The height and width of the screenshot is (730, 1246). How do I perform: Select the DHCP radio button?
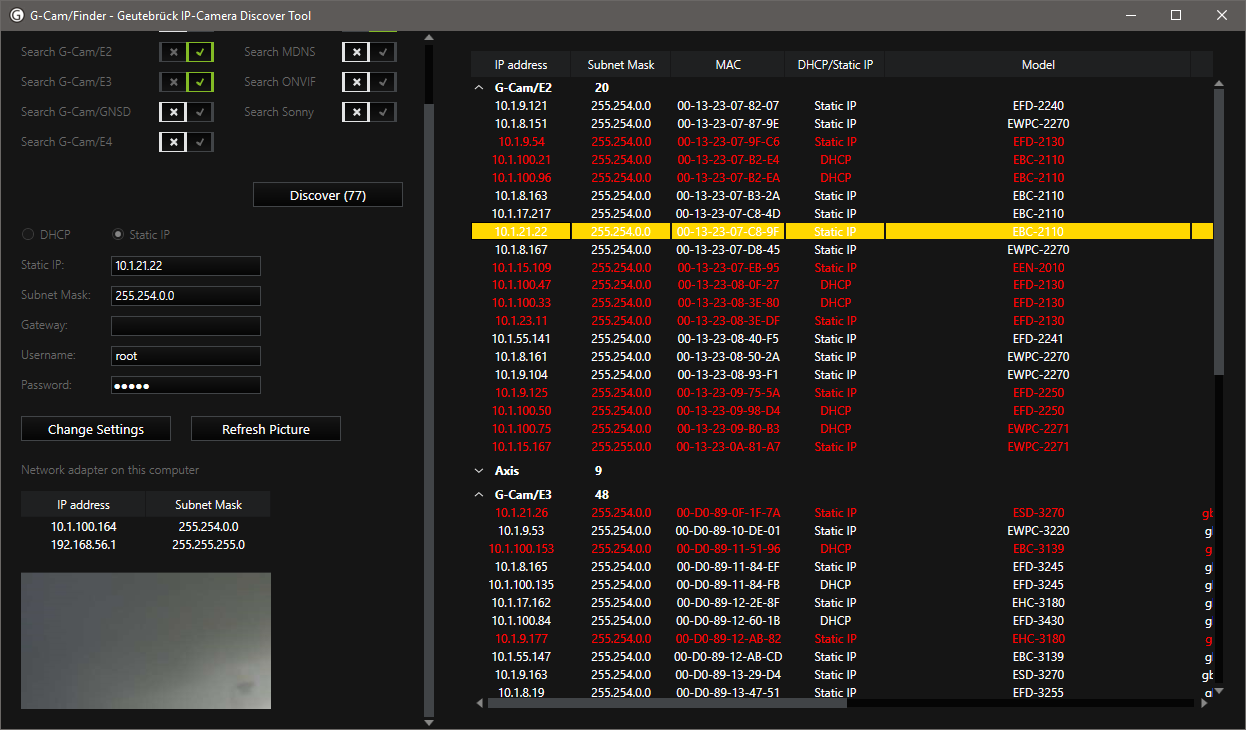click(28, 235)
